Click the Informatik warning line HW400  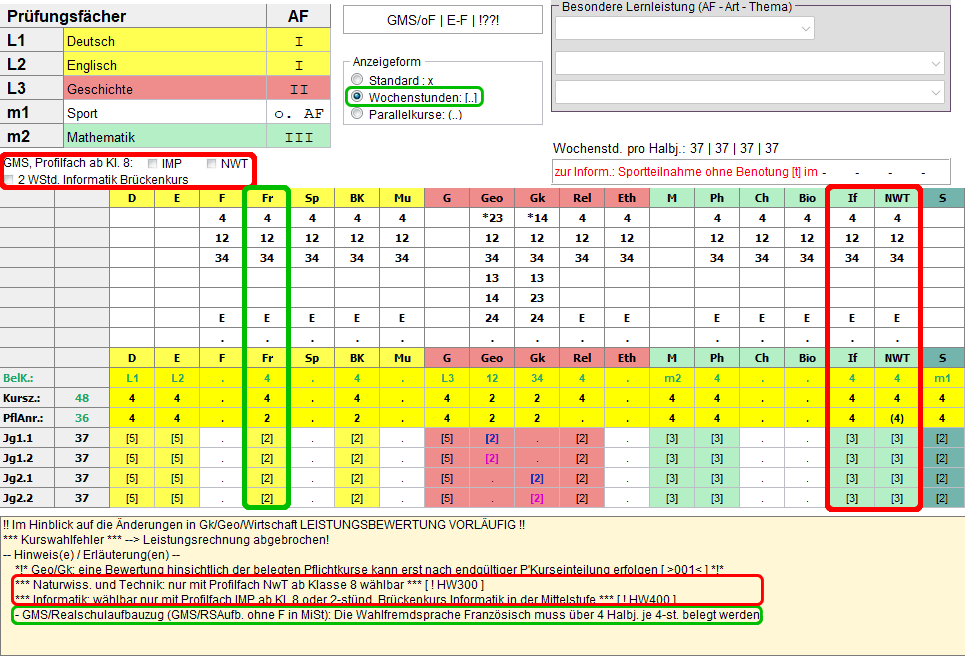coord(387,598)
